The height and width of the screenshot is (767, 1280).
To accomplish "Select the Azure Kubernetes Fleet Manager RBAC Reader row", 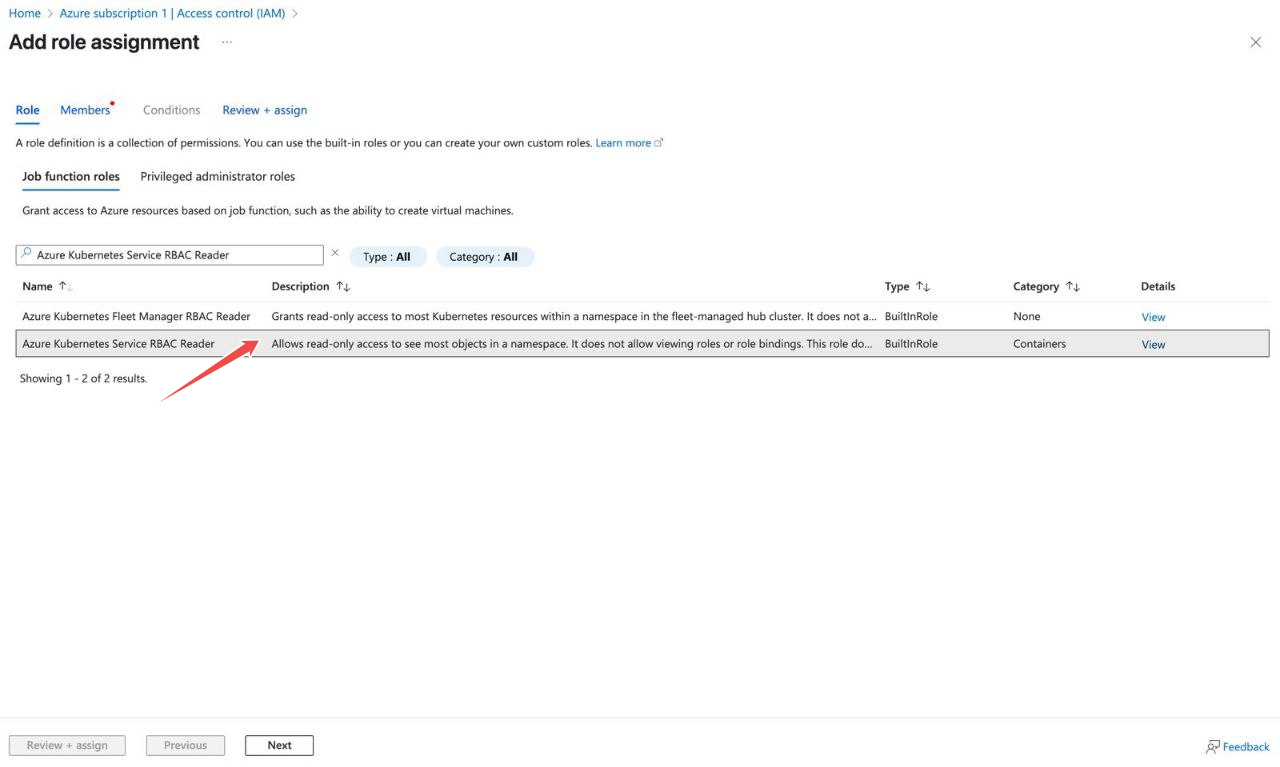I will 136,316.
